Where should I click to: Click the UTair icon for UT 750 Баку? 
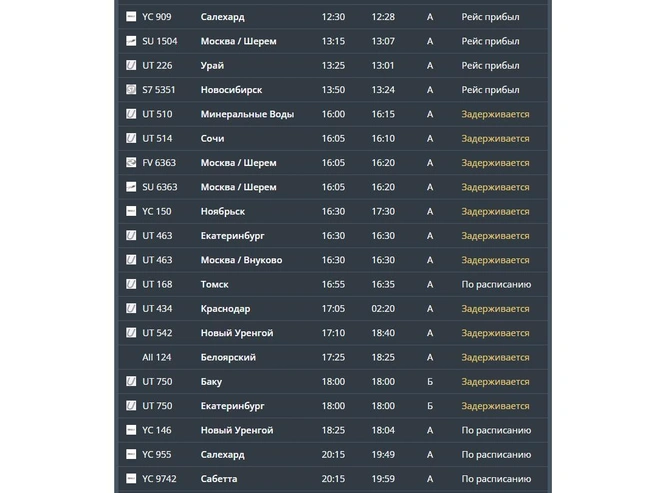pos(131,381)
